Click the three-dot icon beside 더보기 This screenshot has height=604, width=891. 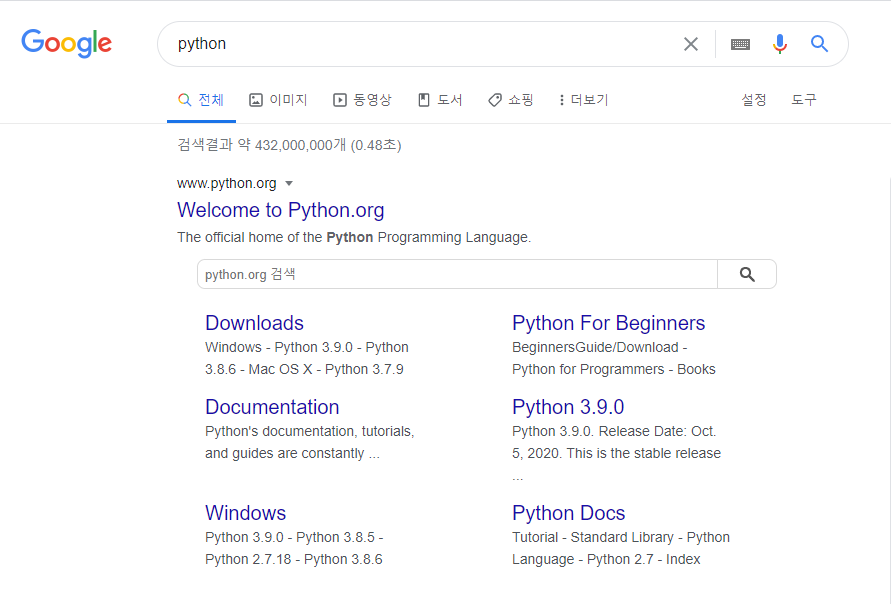tap(561, 100)
